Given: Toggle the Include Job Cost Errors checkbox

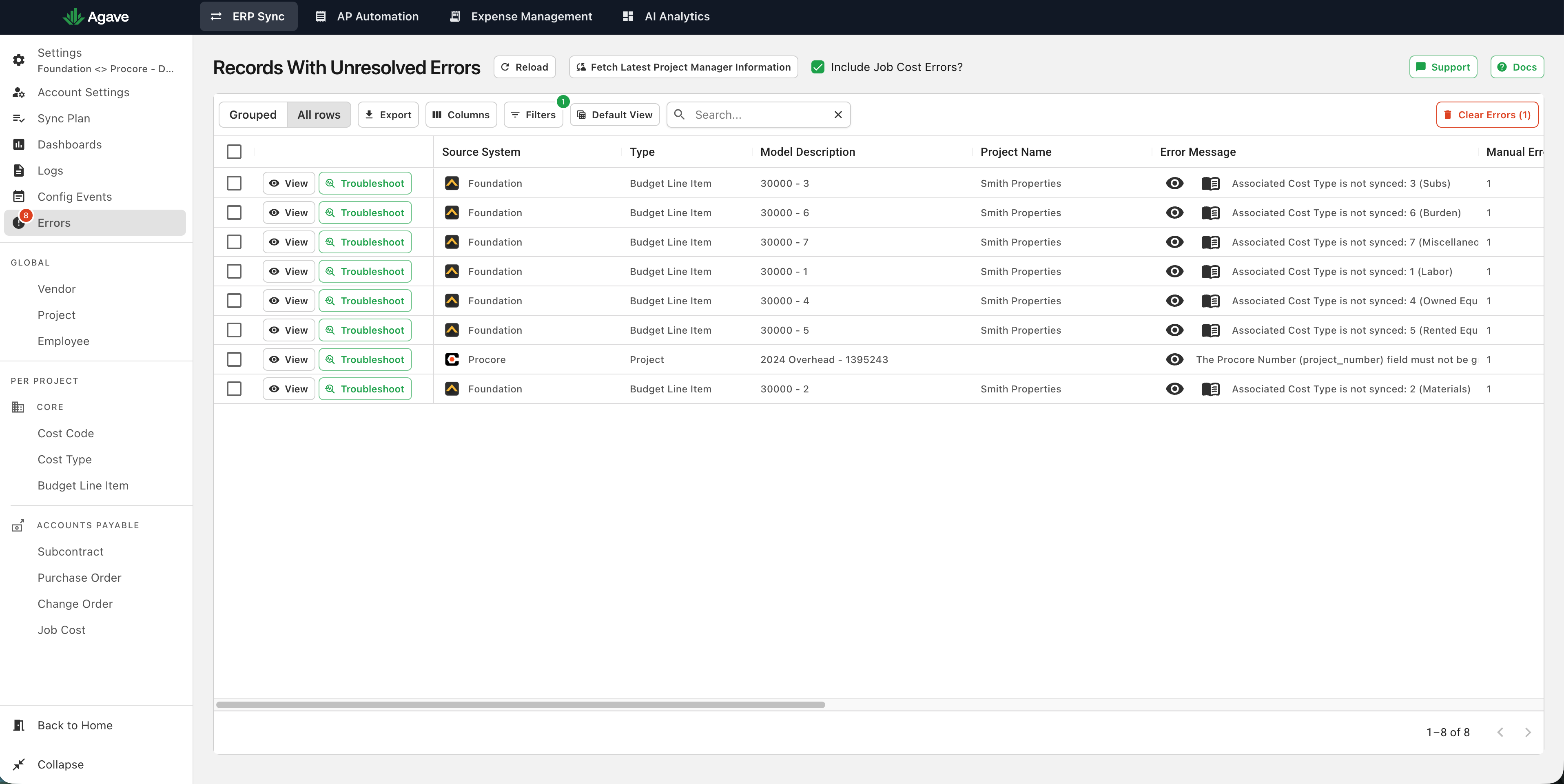Looking at the screenshot, I should coord(818,67).
